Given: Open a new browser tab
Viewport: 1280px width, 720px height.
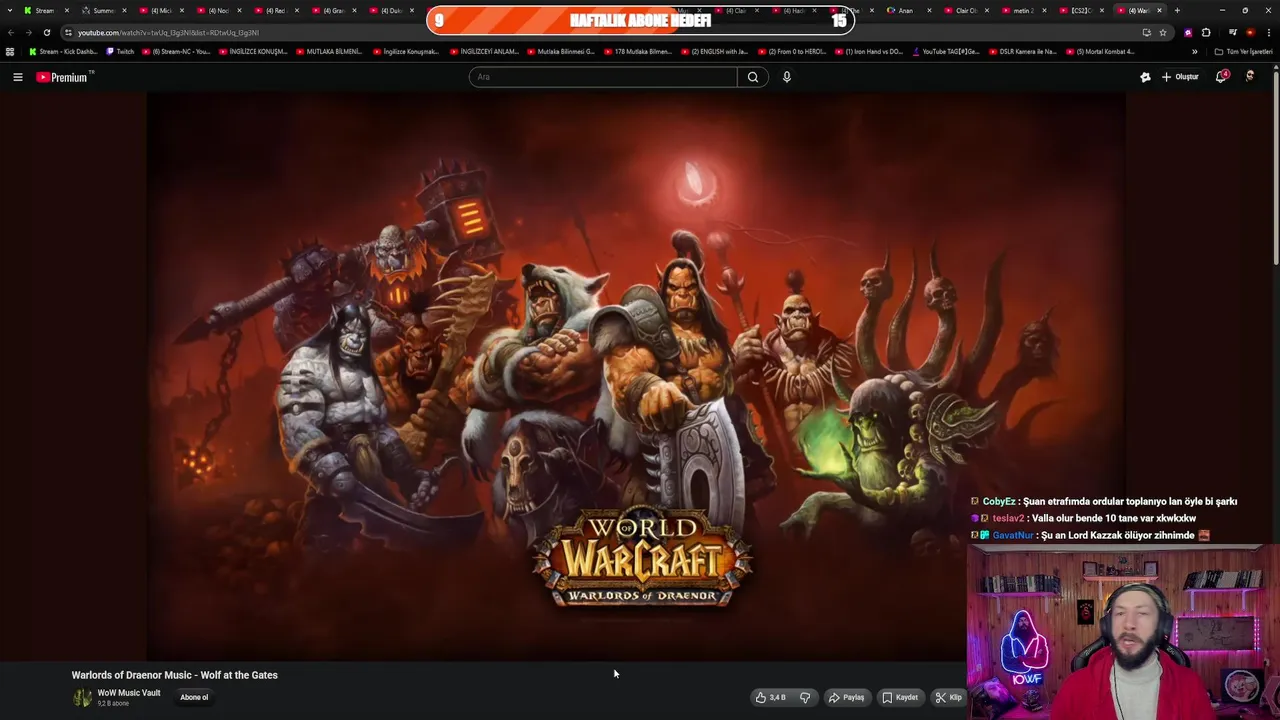Looking at the screenshot, I should tap(1177, 10).
